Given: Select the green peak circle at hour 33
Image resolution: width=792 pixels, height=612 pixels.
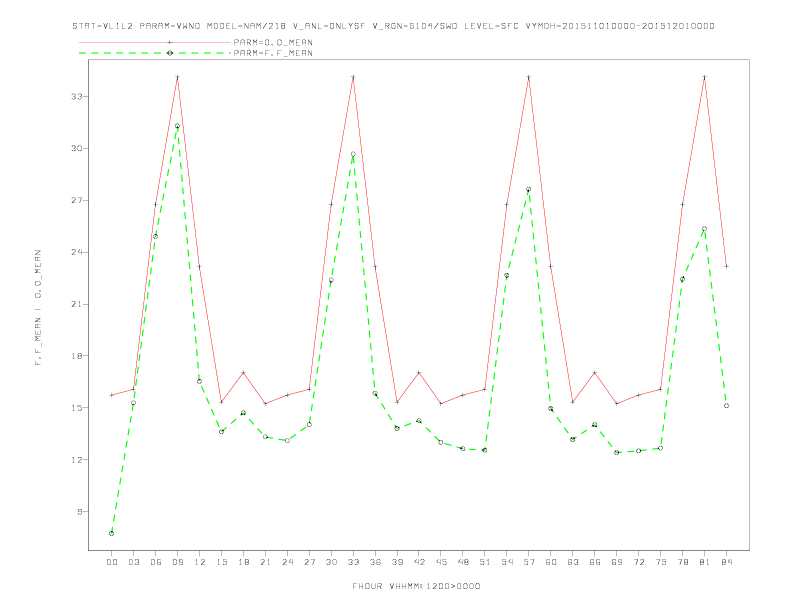Looking at the screenshot, I should click(x=353, y=155).
